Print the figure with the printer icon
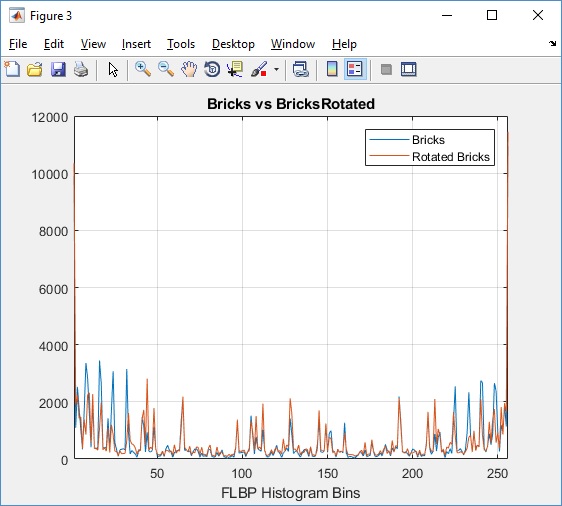Image resolution: width=562 pixels, height=506 pixels. [81, 69]
